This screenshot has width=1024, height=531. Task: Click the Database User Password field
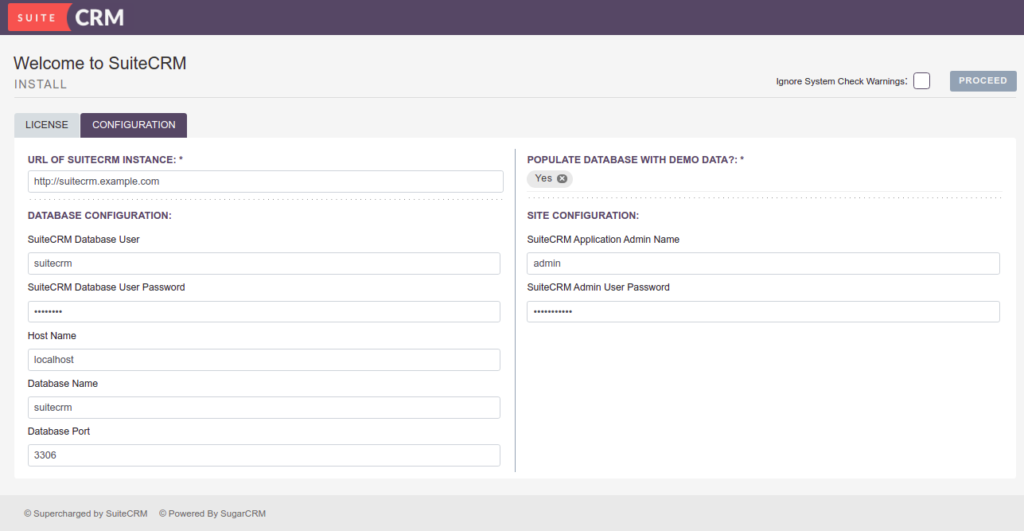tap(264, 312)
